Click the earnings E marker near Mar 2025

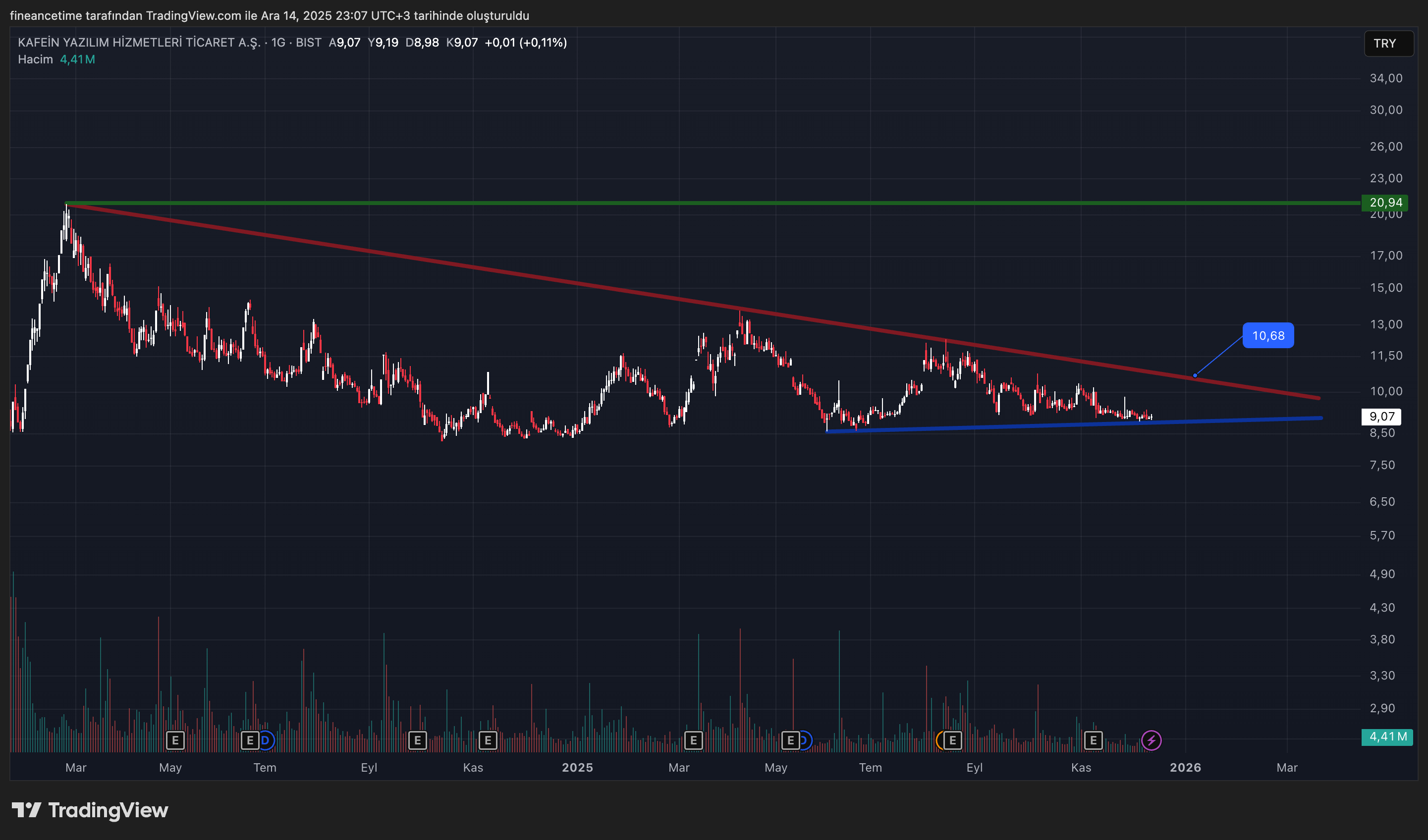[x=693, y=740]
